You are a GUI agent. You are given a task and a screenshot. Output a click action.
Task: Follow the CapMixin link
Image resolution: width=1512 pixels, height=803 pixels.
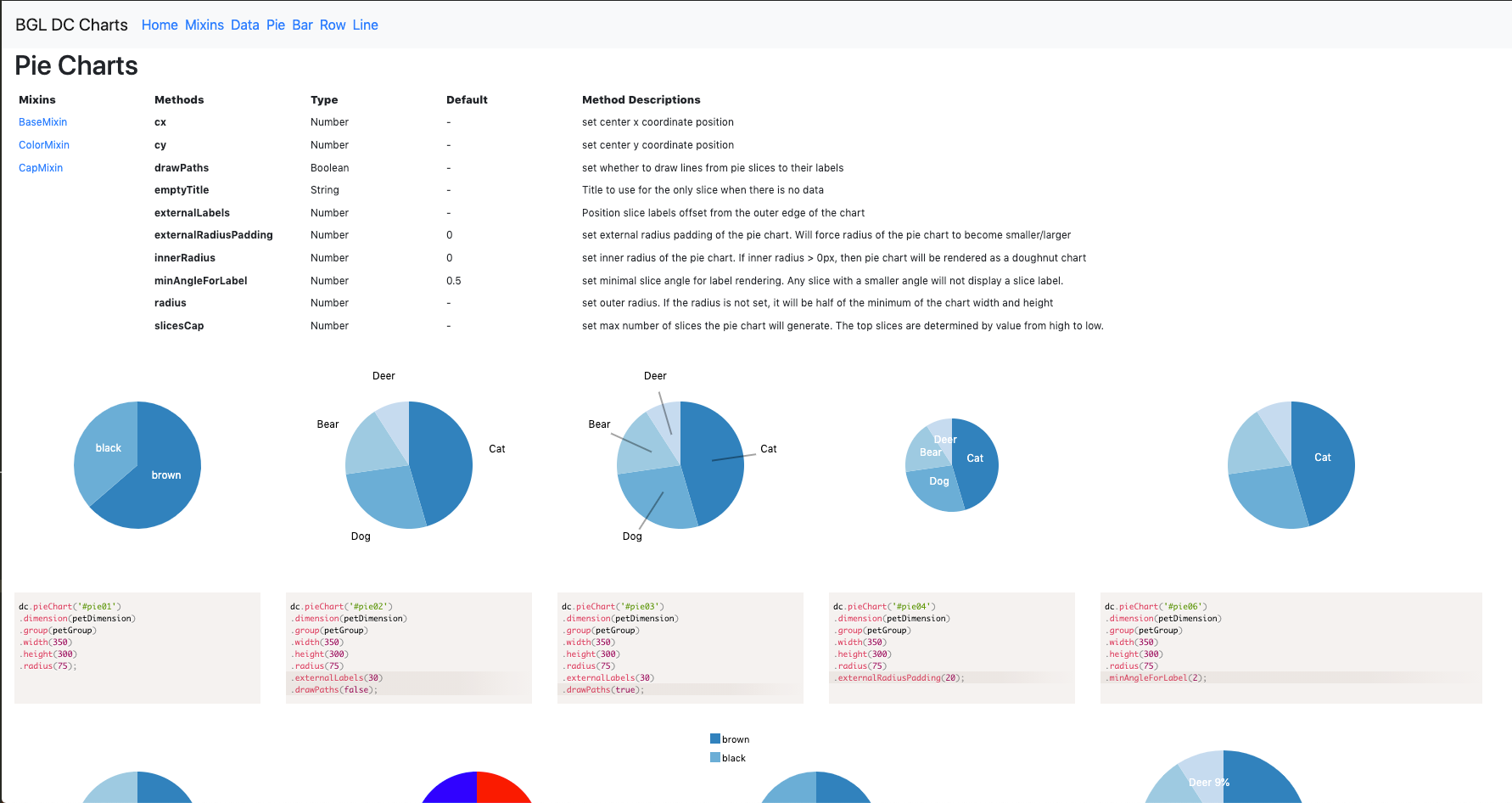coord(41,168)
